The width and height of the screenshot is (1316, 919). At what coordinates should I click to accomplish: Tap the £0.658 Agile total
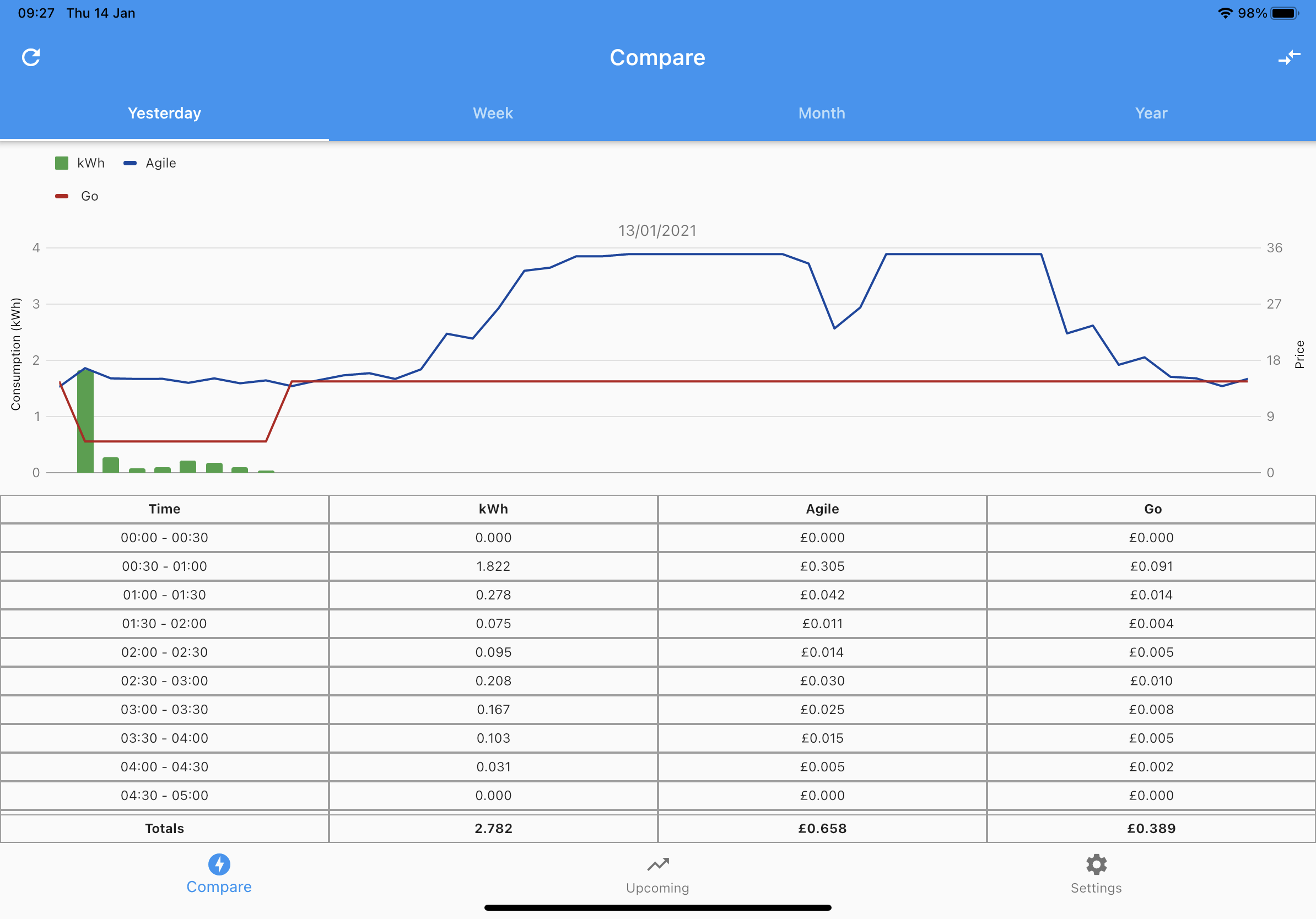822,828
